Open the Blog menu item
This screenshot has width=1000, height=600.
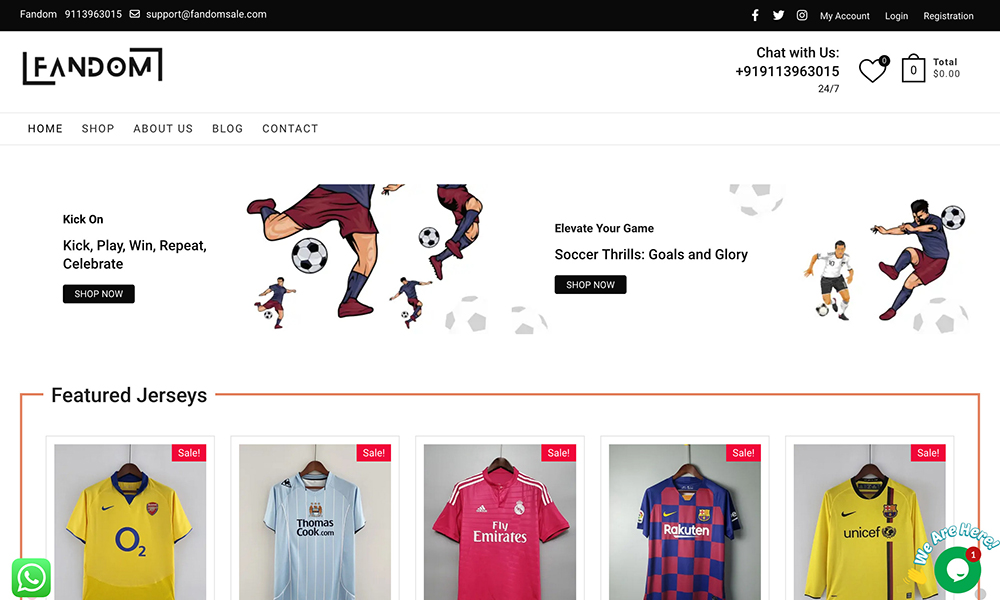coord(227,129)
